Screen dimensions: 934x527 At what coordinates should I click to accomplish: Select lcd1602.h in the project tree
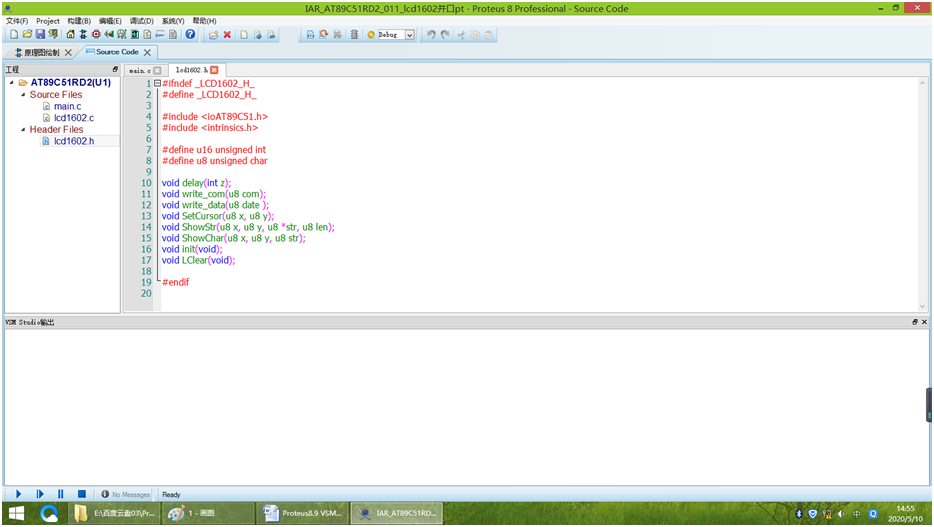tap(74, 141)
